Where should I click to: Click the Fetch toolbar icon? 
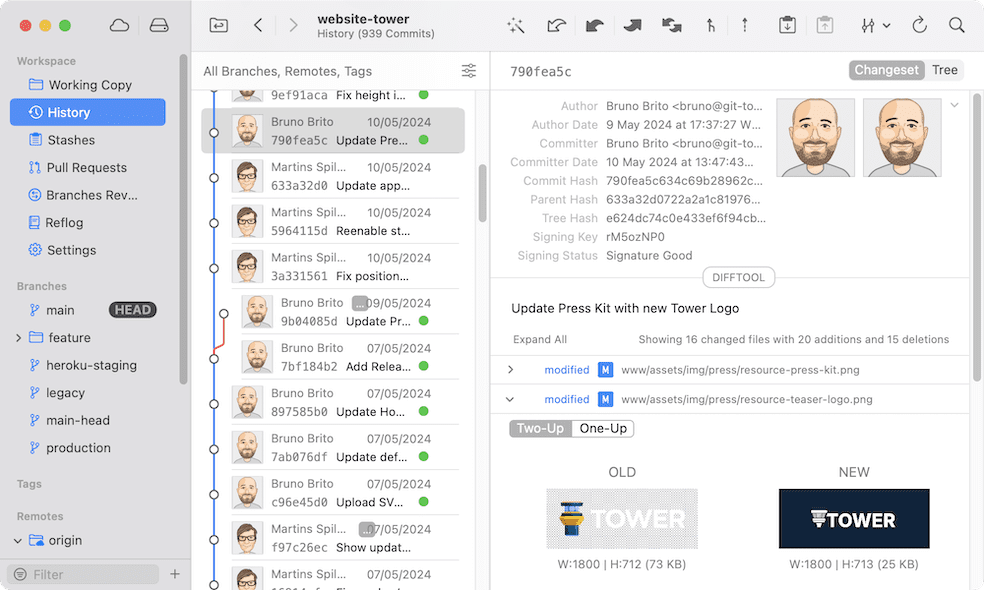pyautogui.click(x=556, y=25)
